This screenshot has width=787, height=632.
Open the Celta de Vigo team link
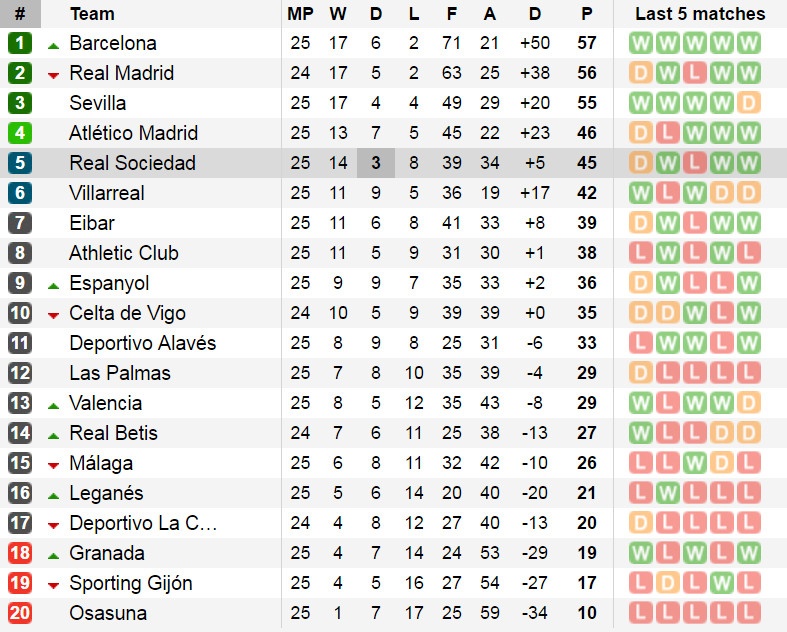coord(127,314)
